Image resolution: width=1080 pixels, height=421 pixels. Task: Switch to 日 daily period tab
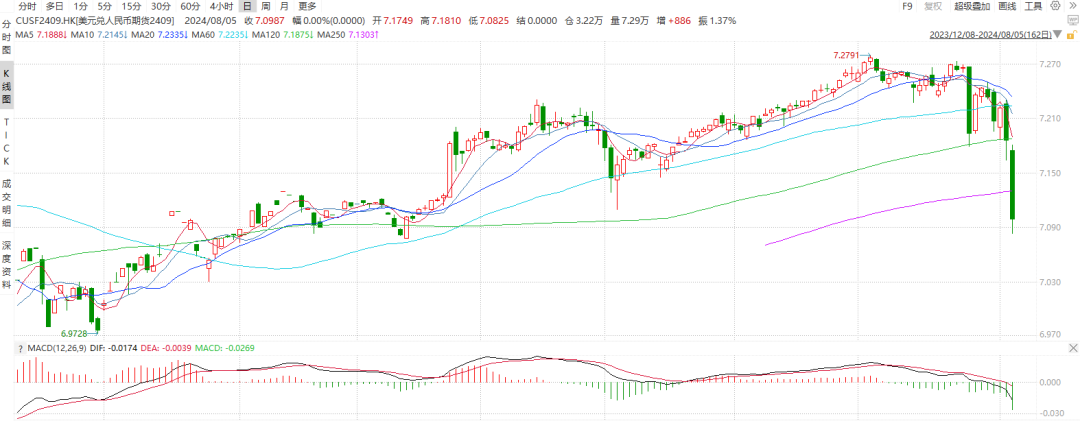pos(246,6)
